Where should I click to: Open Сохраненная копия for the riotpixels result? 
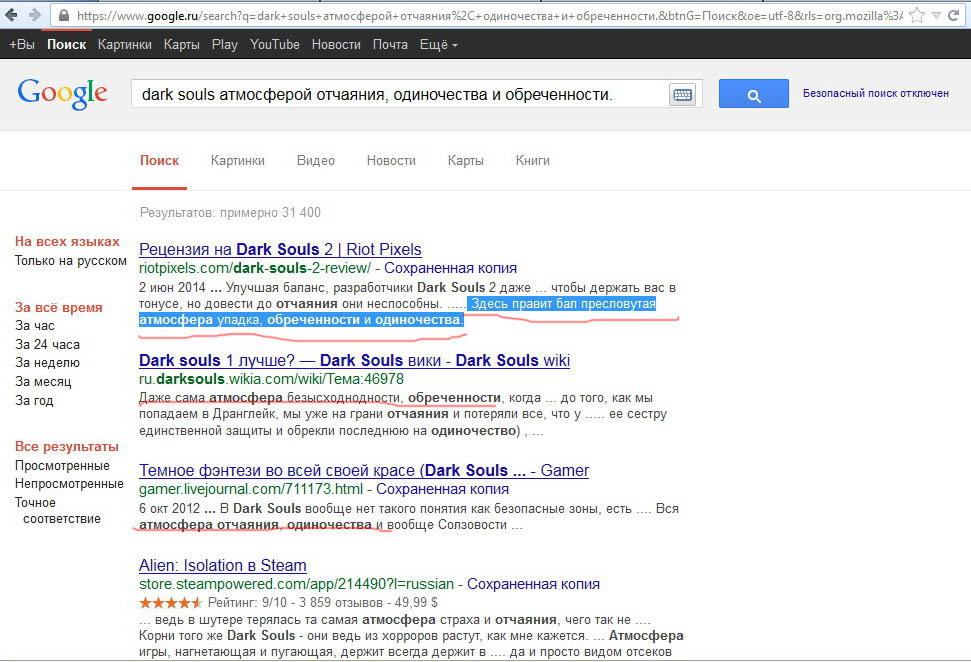click(x=450, y=268)
